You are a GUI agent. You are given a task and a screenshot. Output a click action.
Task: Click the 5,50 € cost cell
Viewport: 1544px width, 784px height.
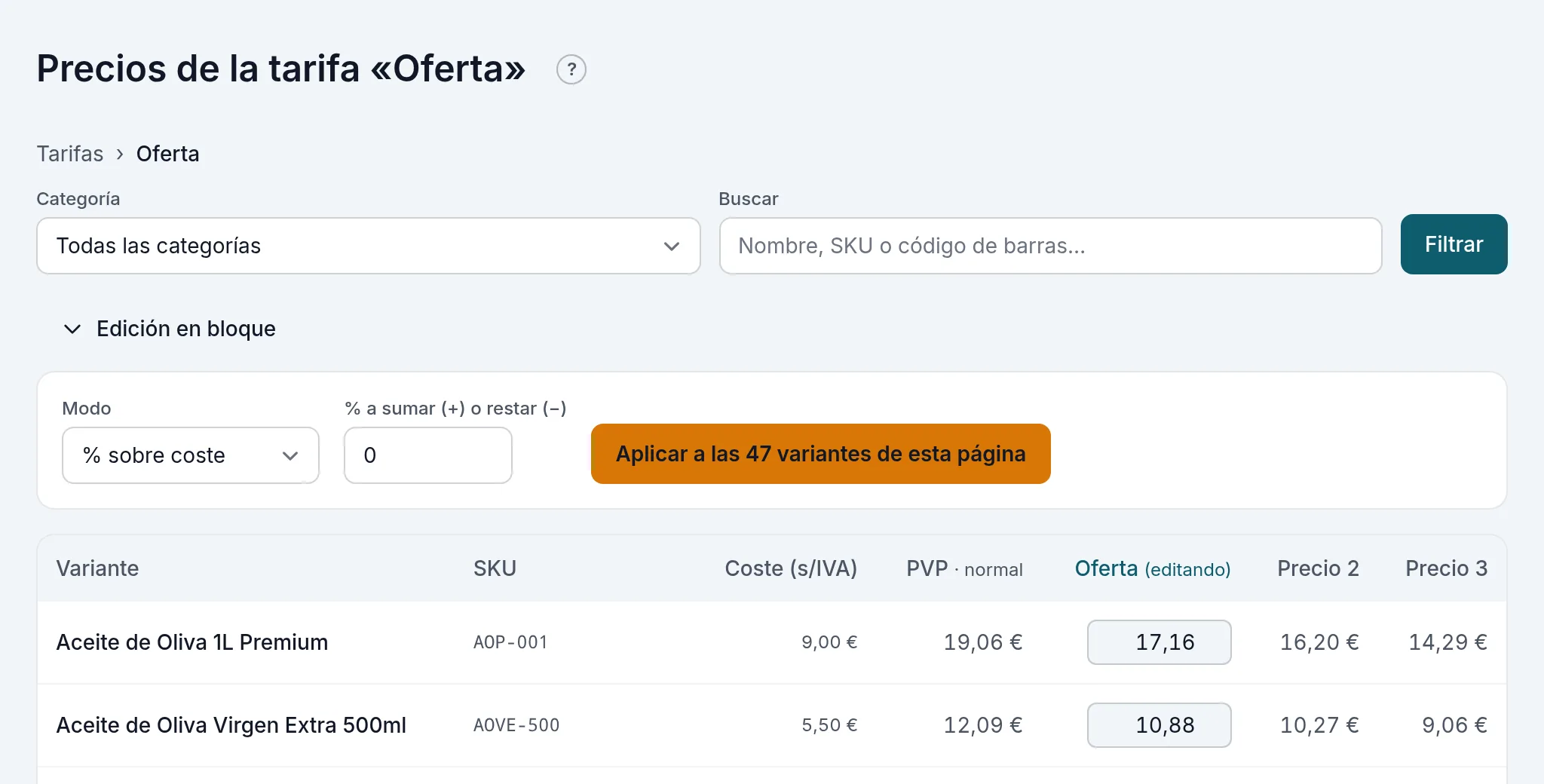tap(829, 725)
